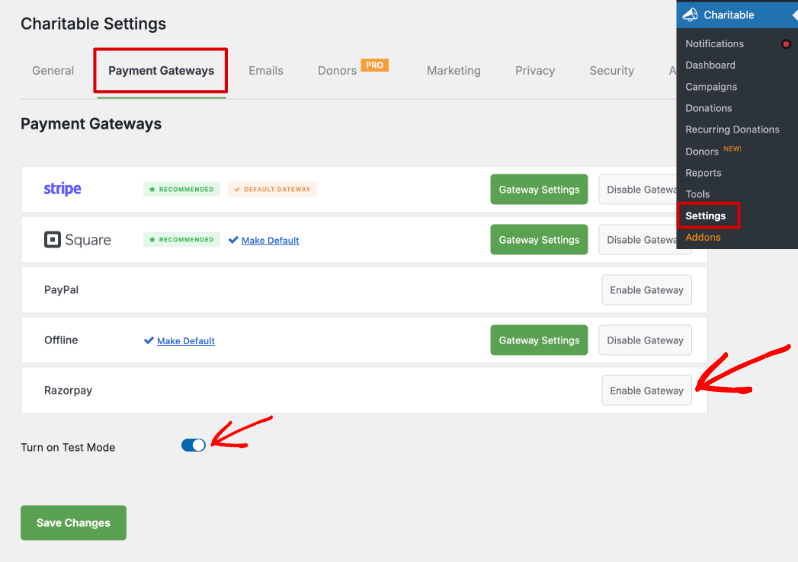
Task: Click the Default Gateway badge on Stripe
Action: (272, 189)
